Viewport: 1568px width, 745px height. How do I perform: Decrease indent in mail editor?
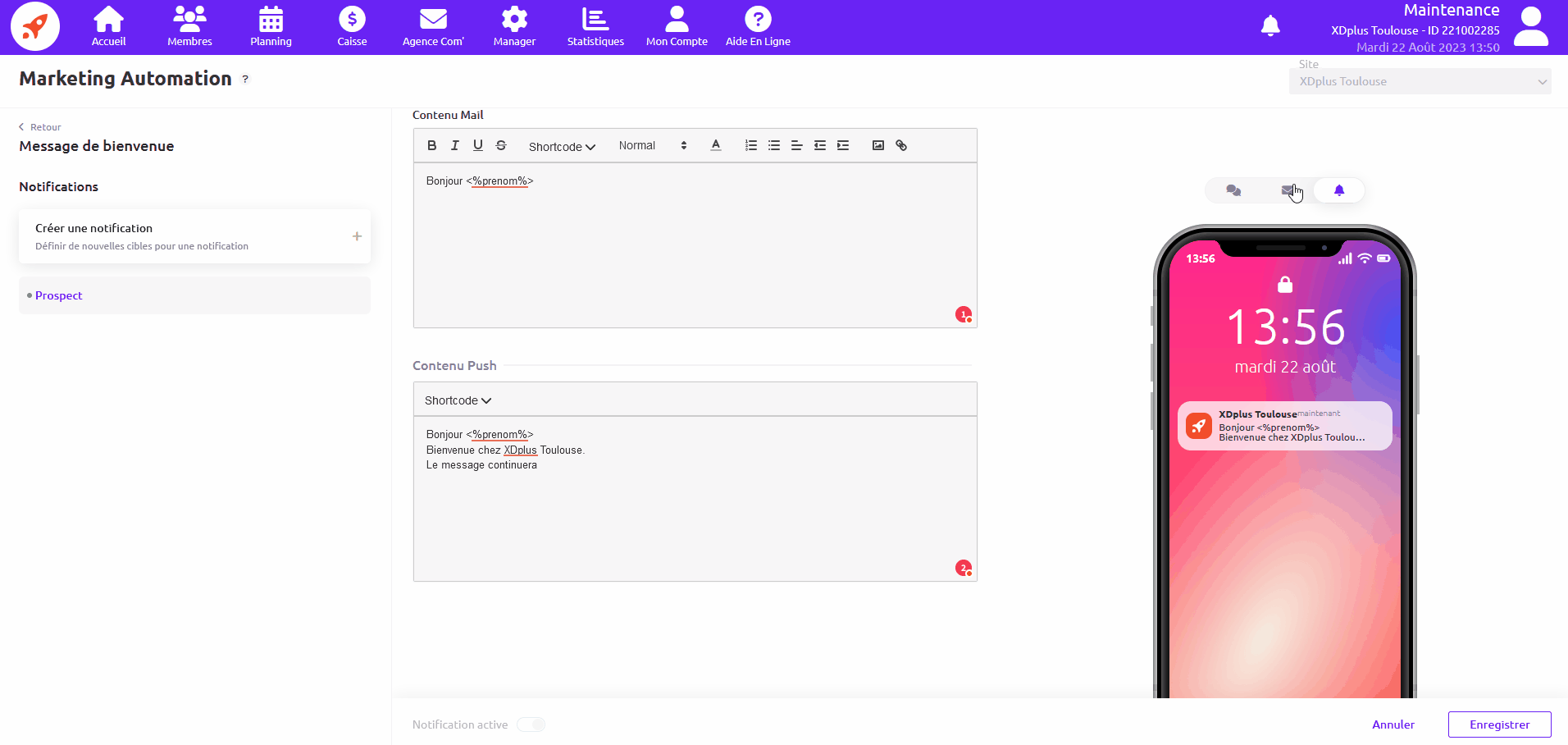coord(820,145)
